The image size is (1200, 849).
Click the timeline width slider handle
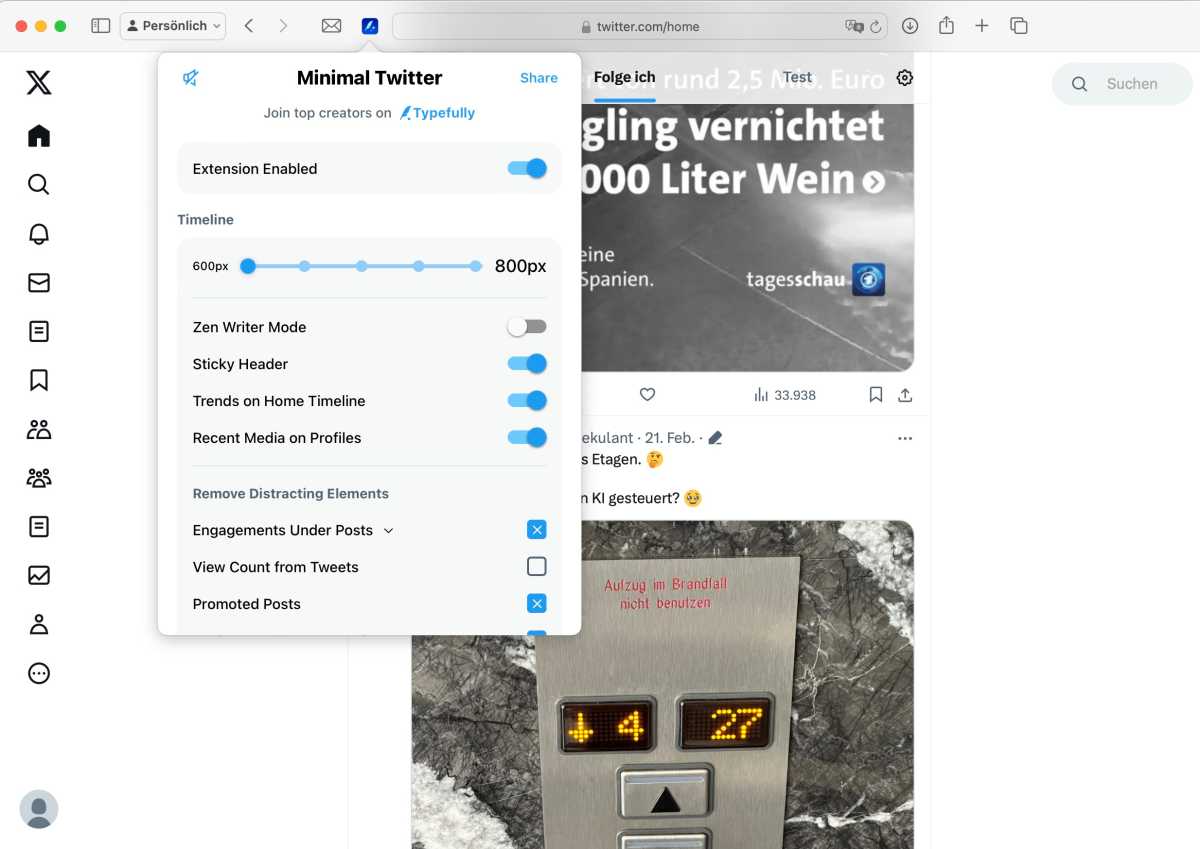click(x=248, y=266)
